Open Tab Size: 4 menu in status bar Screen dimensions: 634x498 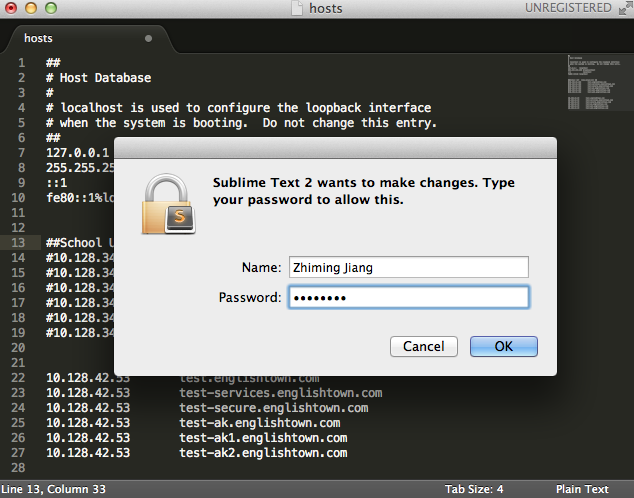pyautogui.click(x=474, y=489)
